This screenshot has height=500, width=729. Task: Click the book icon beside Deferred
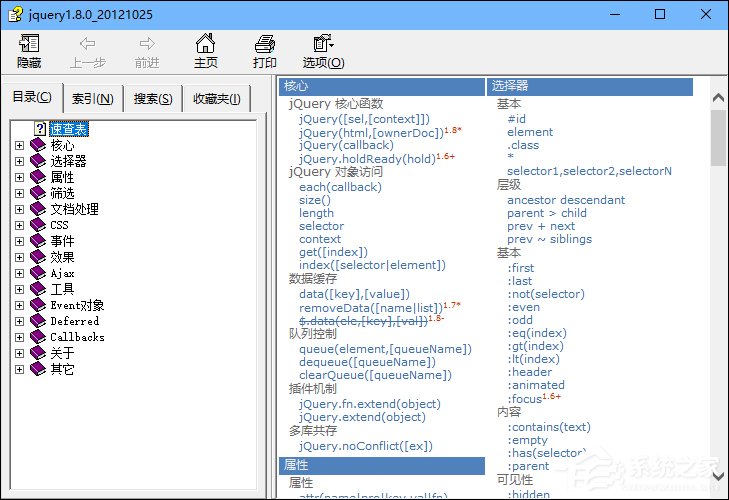38,321
